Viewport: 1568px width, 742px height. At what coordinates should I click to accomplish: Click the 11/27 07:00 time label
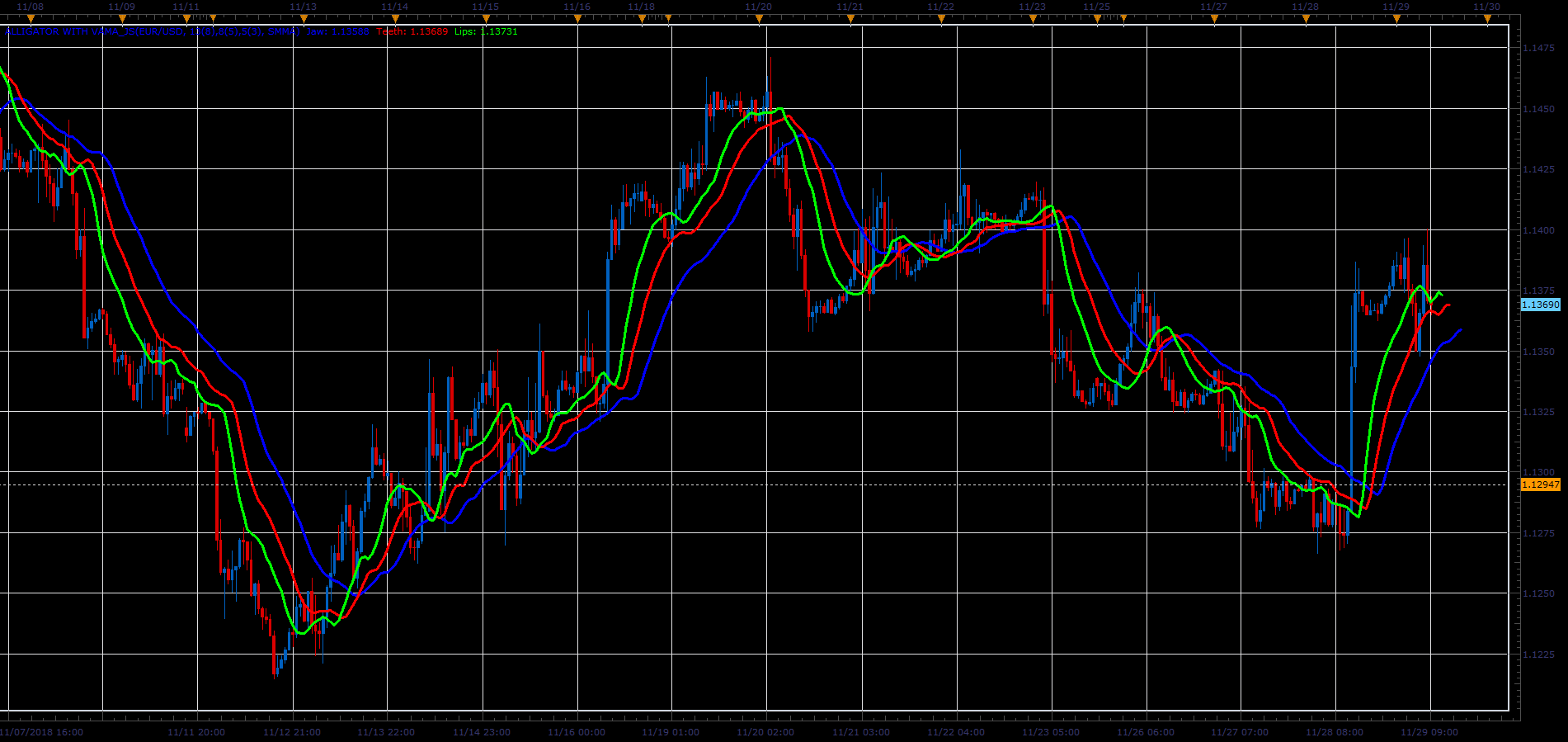tap(1240, 732)
